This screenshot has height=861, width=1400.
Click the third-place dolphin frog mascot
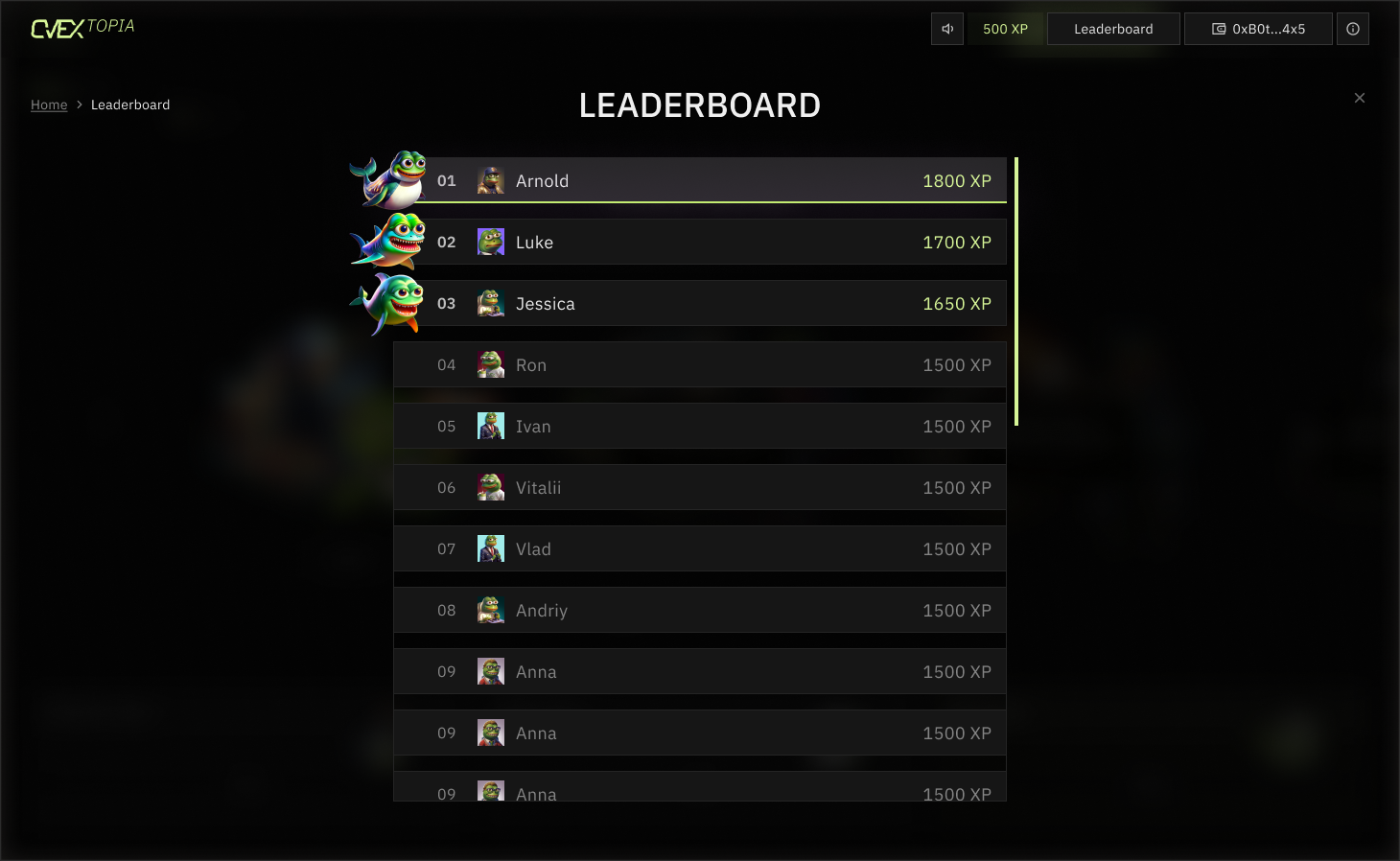coord(387,303)
